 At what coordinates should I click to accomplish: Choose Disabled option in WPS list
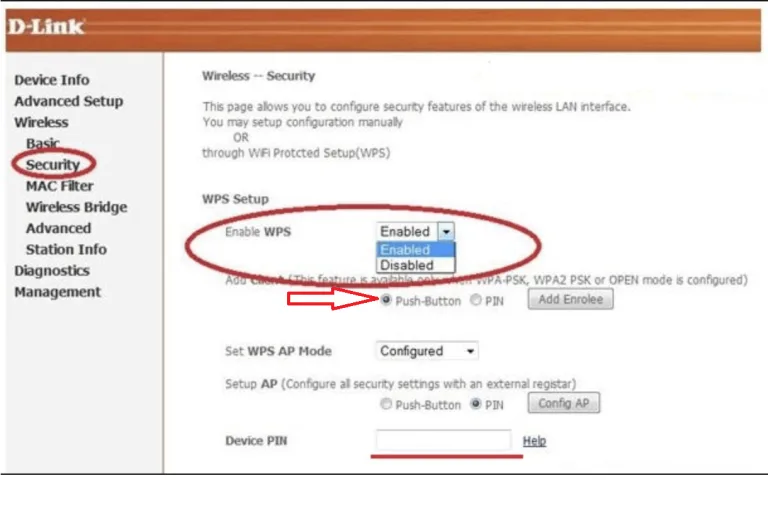tap(415, 265)
